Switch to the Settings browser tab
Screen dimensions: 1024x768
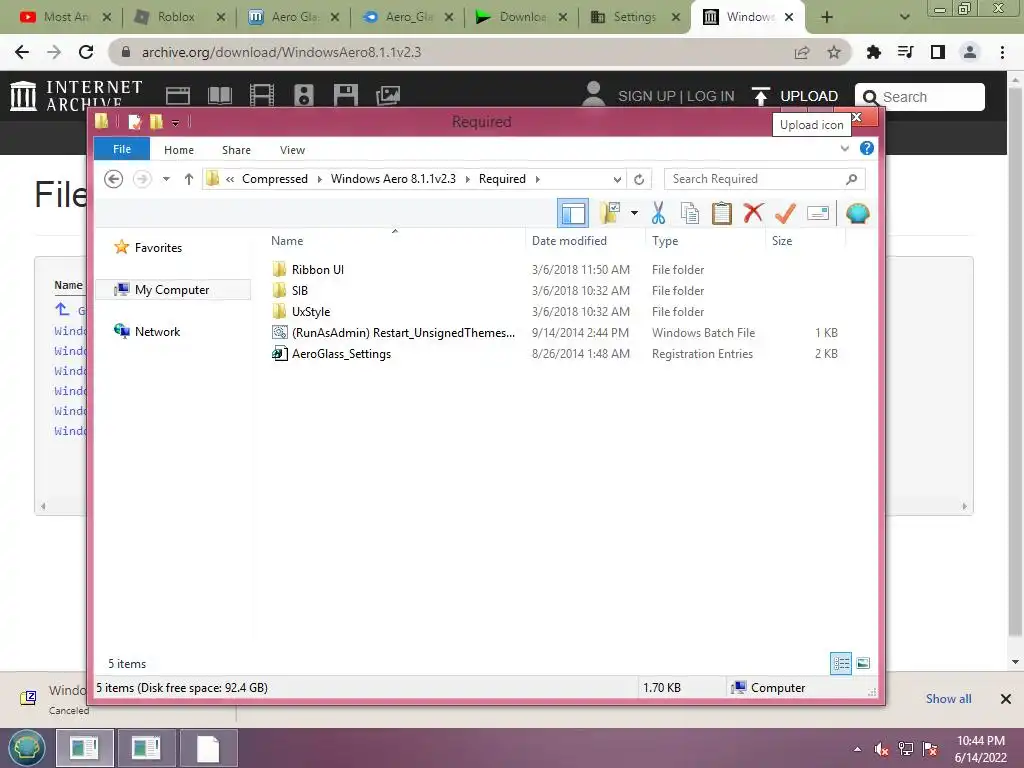635,18
